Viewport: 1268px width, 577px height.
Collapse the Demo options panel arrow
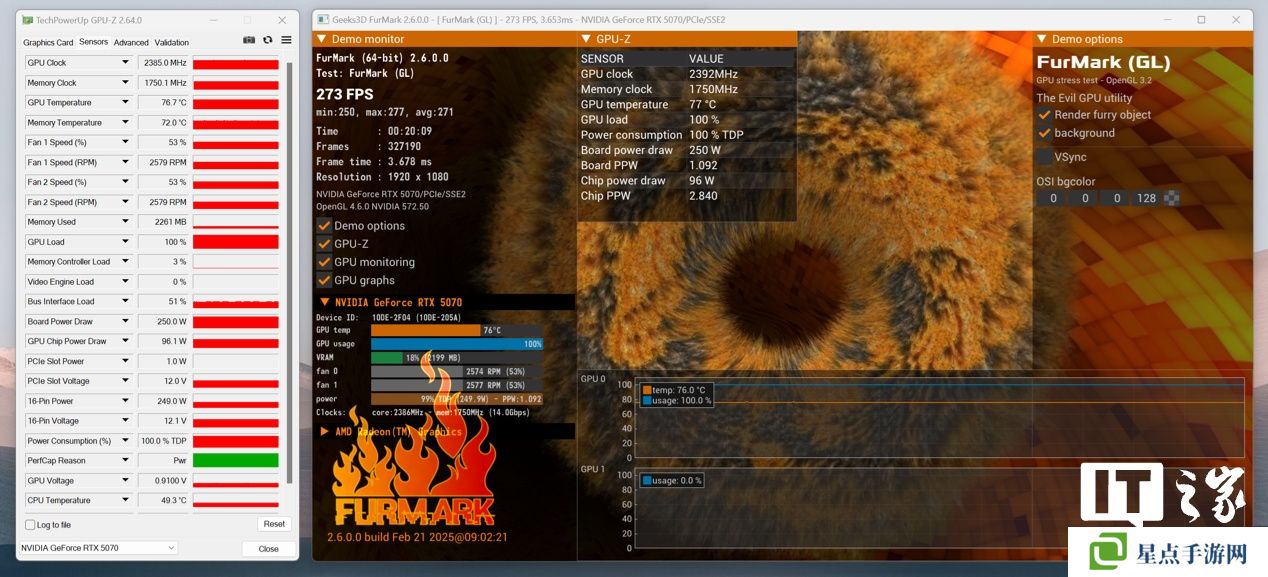click(1041, 39)
